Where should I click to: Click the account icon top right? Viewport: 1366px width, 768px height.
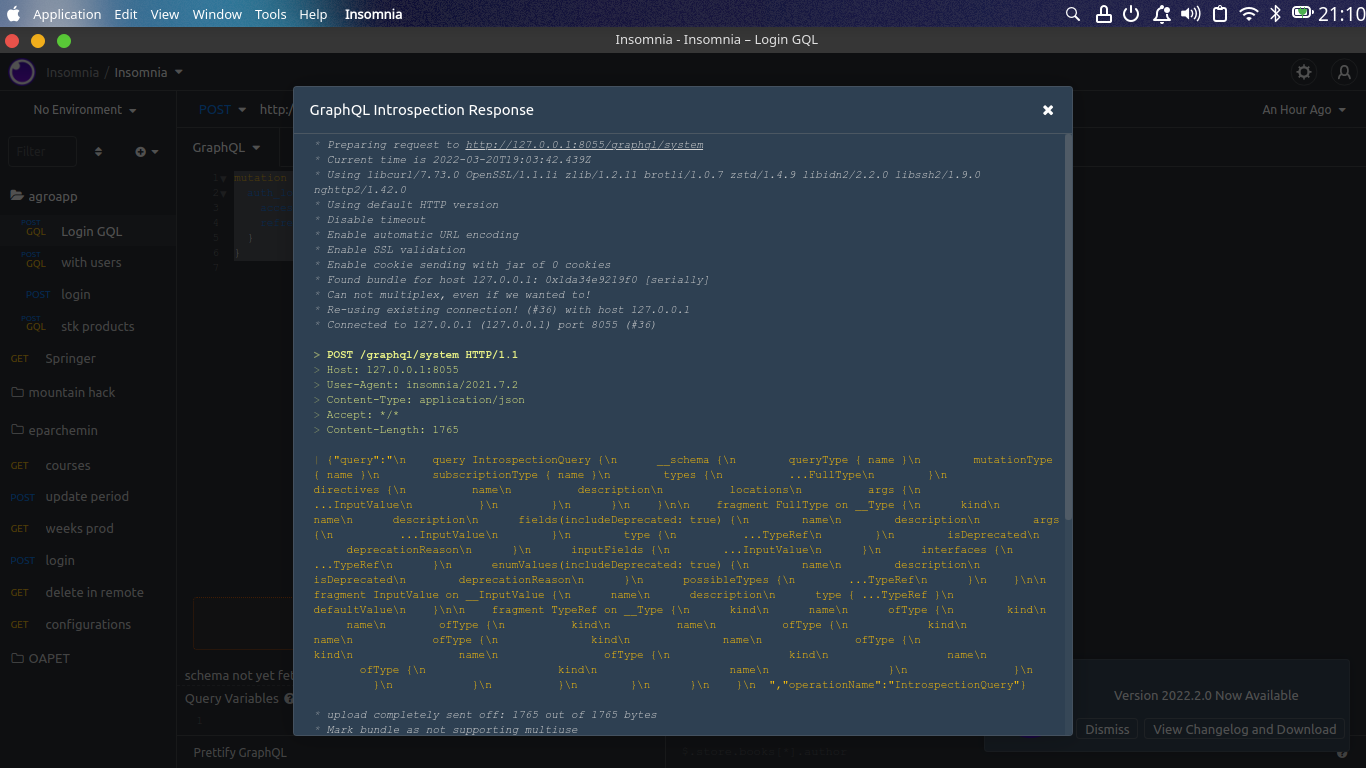[1345, 72]
